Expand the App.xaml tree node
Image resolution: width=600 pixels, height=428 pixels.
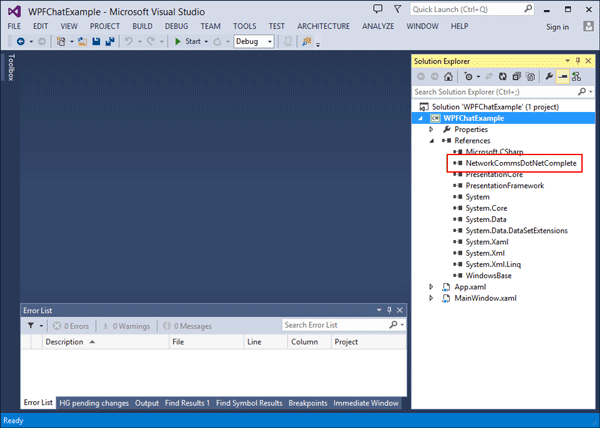click(x=431, y=286)
